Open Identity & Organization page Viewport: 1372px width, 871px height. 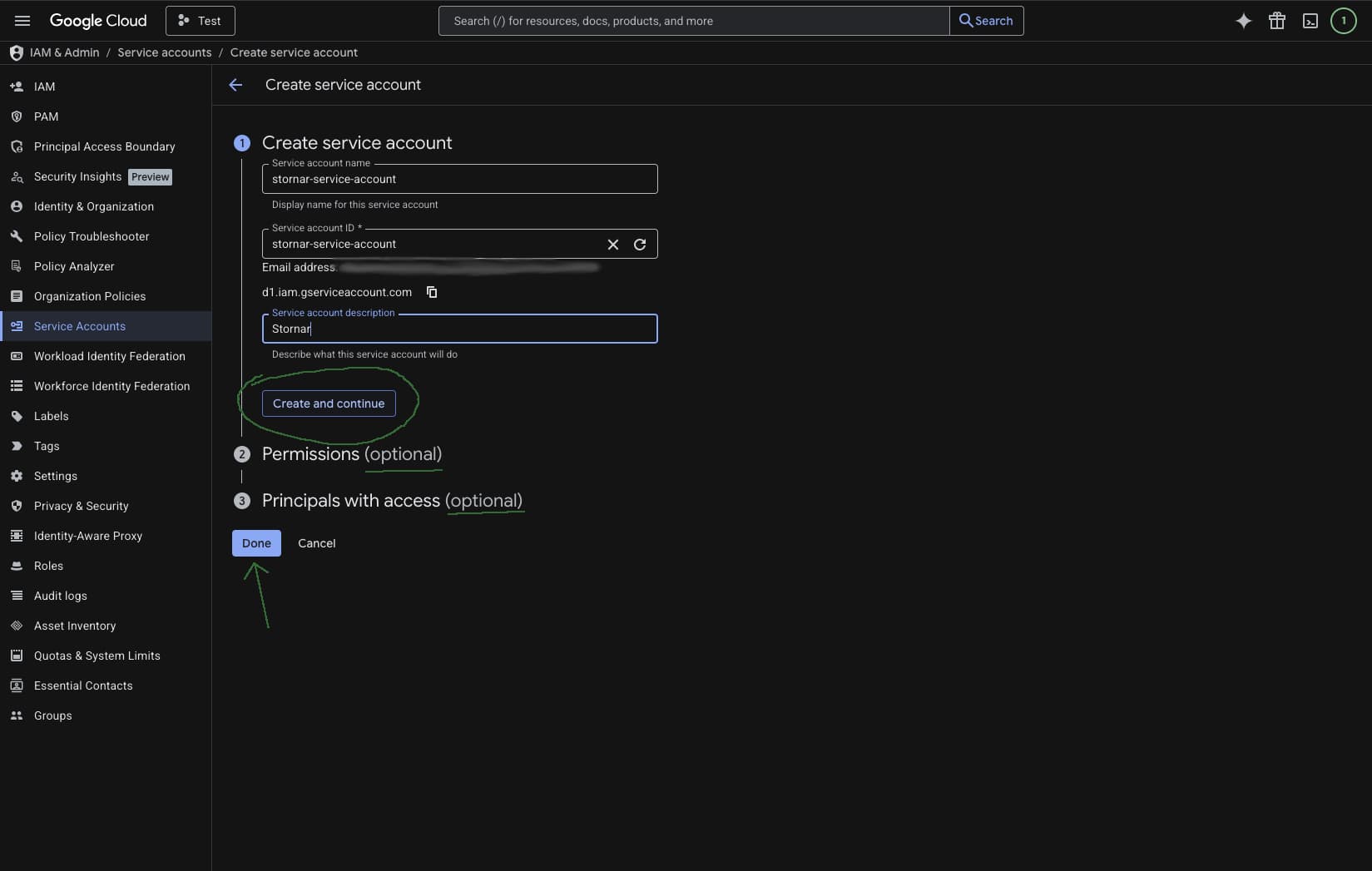[x=106, y=206]
